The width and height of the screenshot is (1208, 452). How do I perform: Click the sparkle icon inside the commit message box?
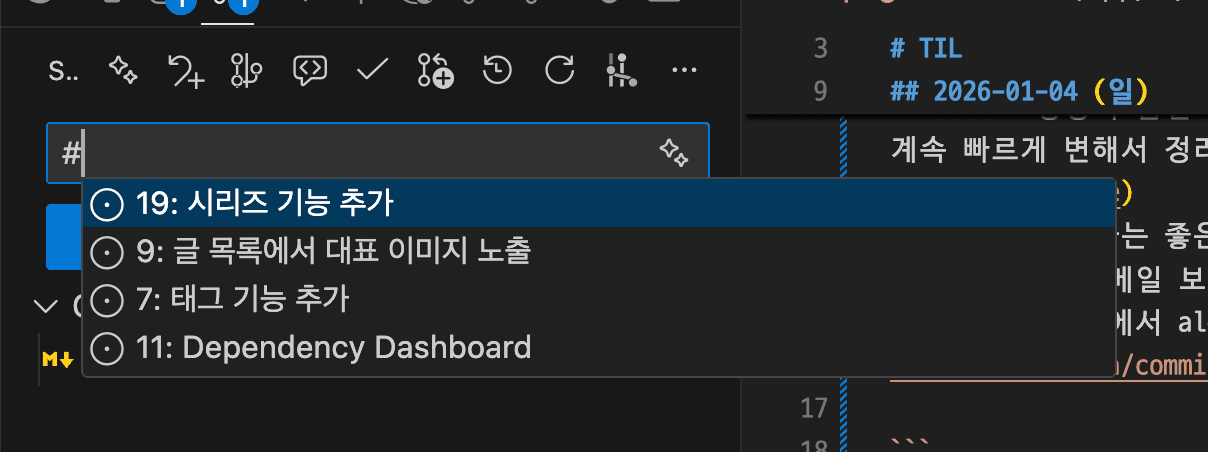pos(674,153)
